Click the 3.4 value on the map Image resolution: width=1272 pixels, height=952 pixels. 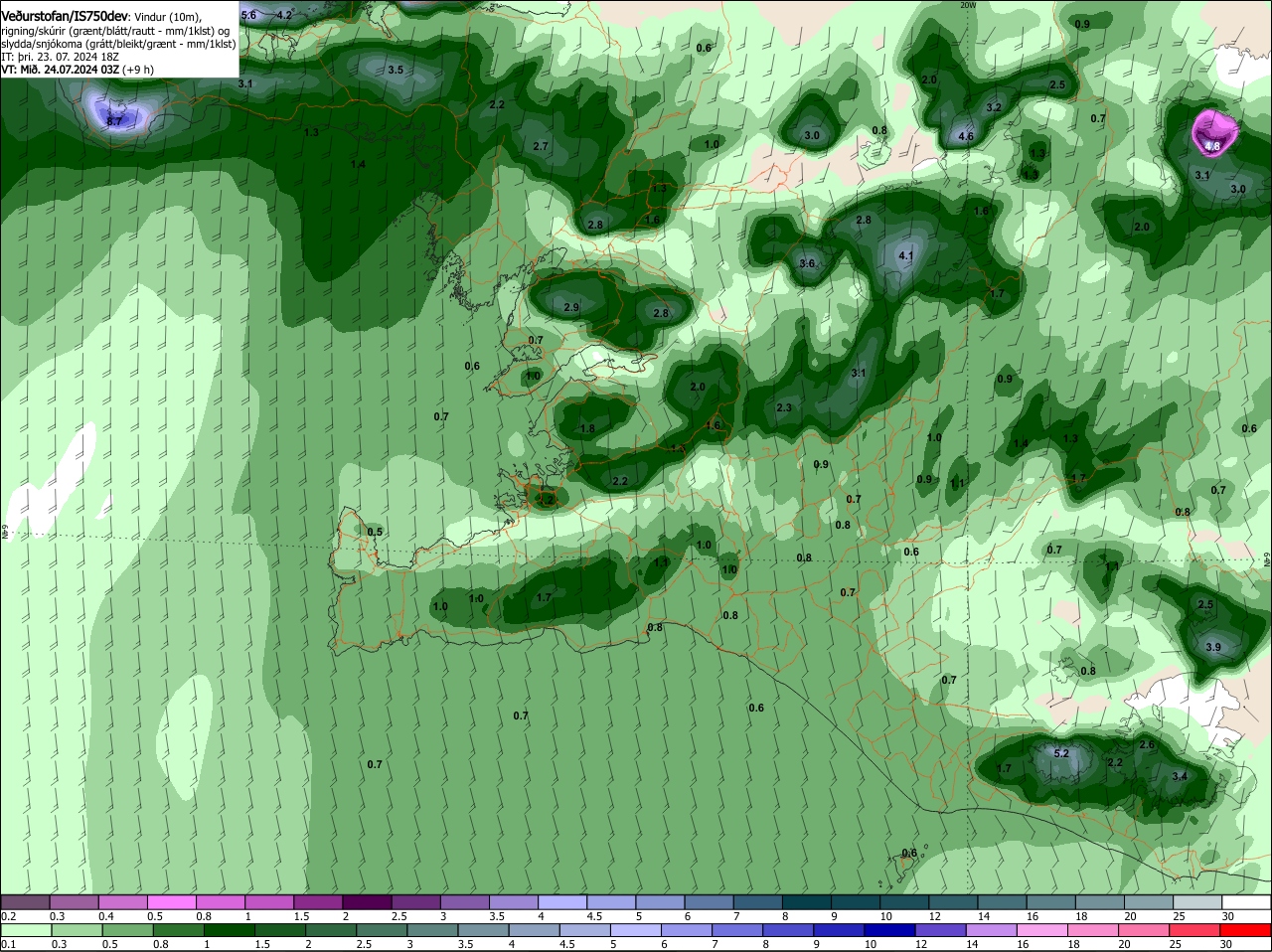tap(1180, 776)
